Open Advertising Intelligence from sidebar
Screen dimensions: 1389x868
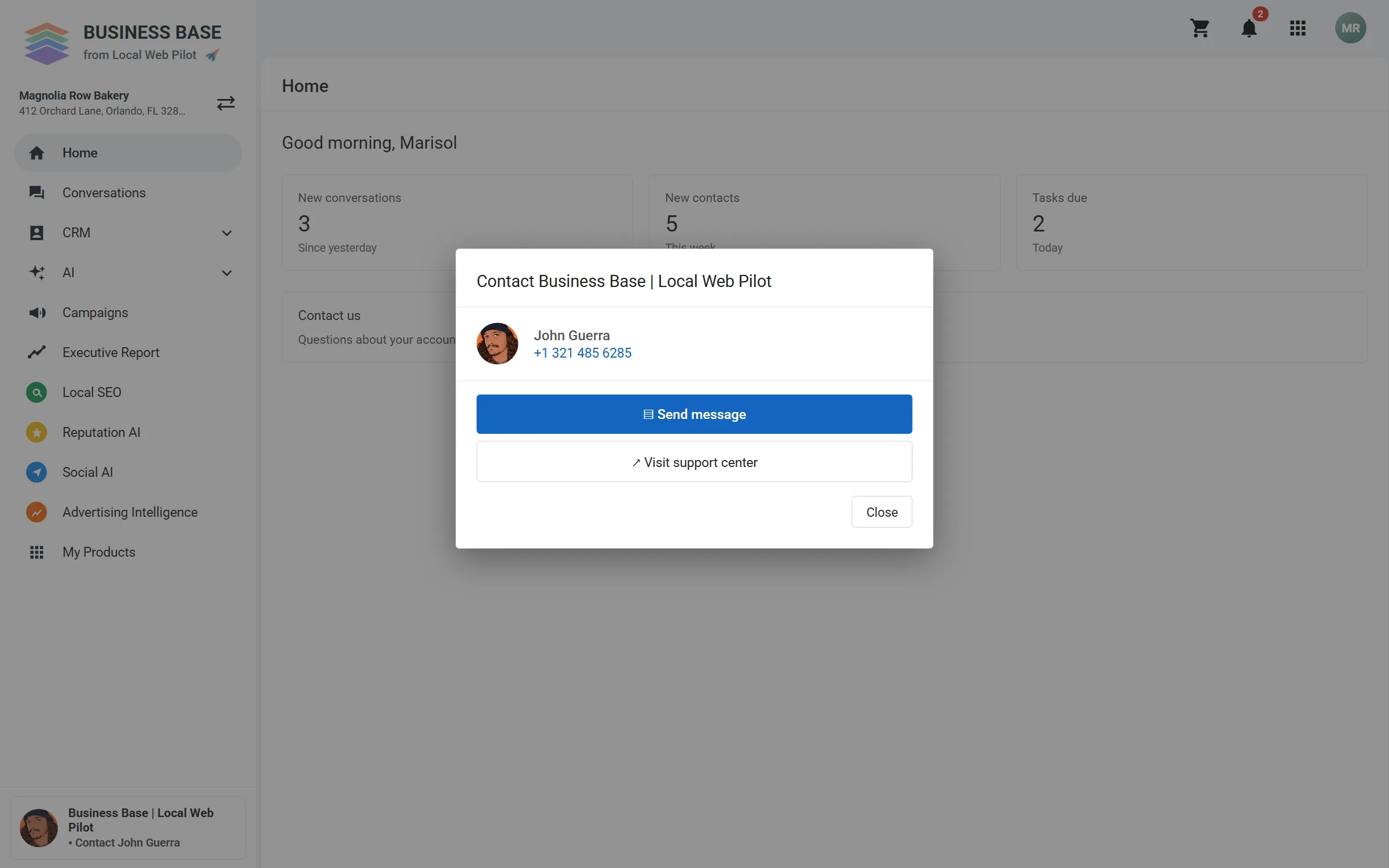coord(128,512)
